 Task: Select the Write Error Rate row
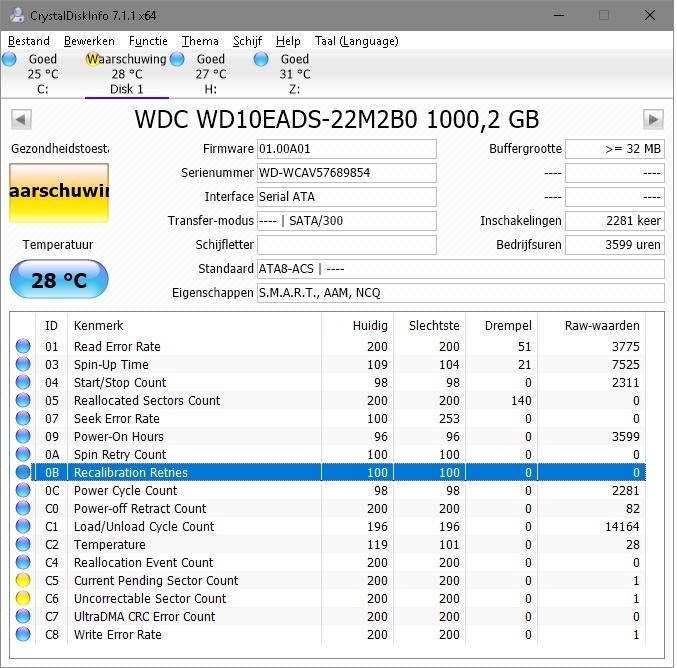point(328,634)
